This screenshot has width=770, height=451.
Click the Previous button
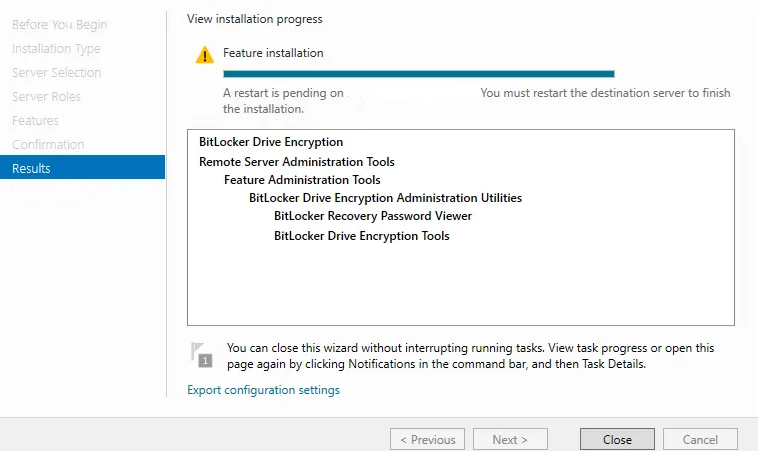click(427, 439)
